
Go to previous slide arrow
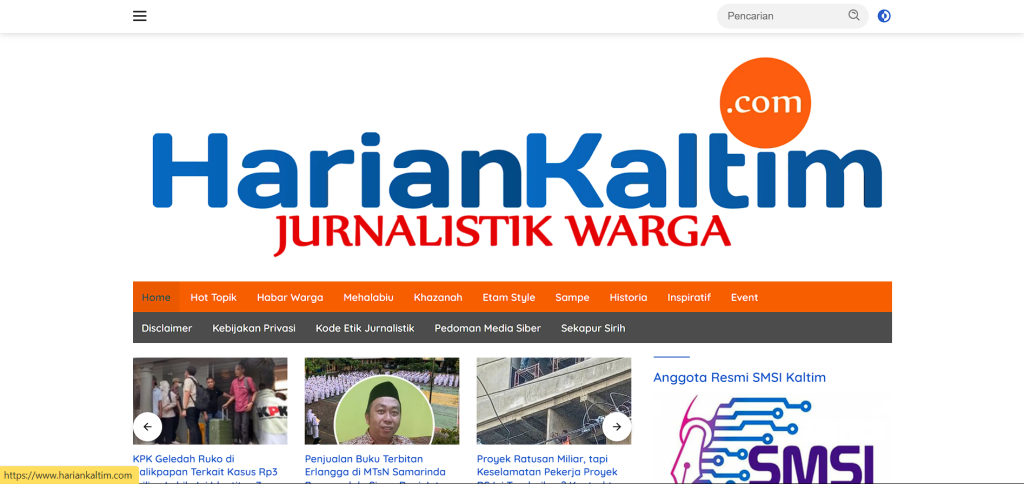[148, 427]
